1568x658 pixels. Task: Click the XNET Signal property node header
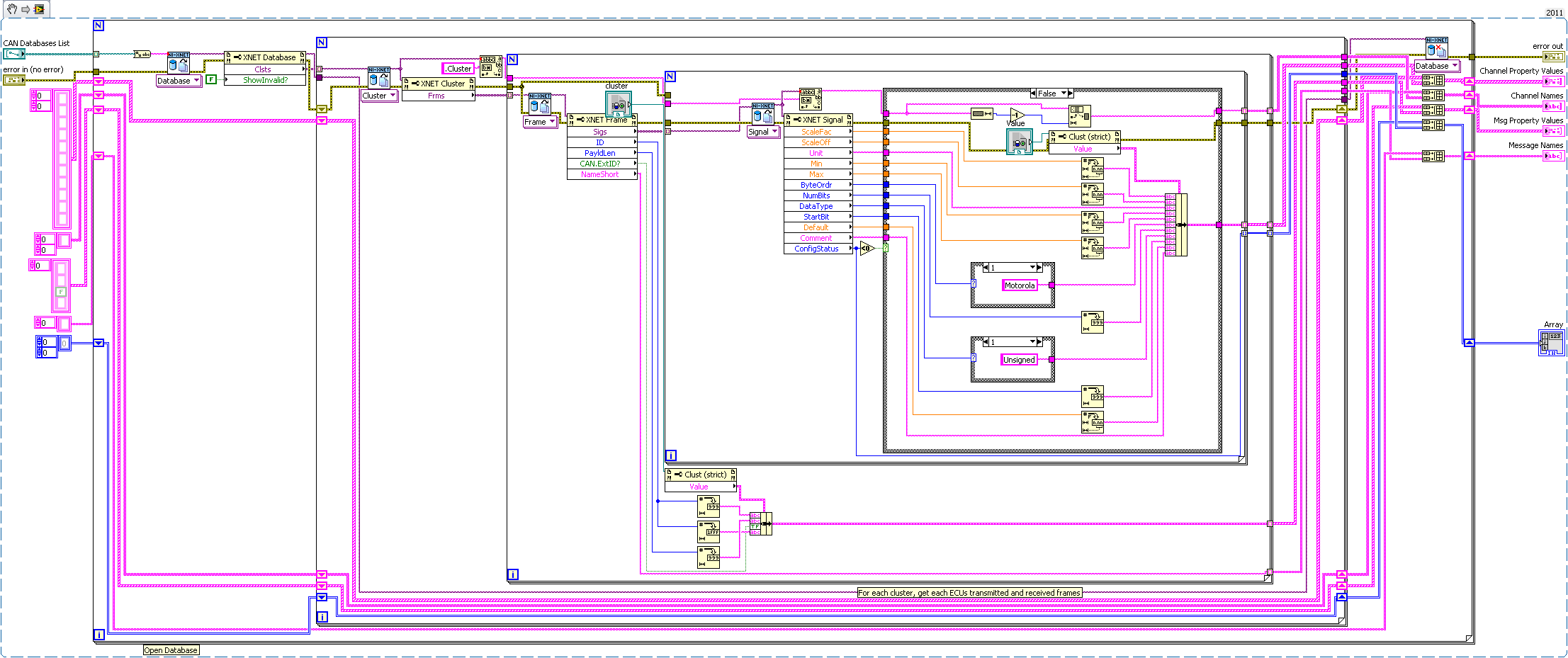pyautogui.click(x=818, y=120)
